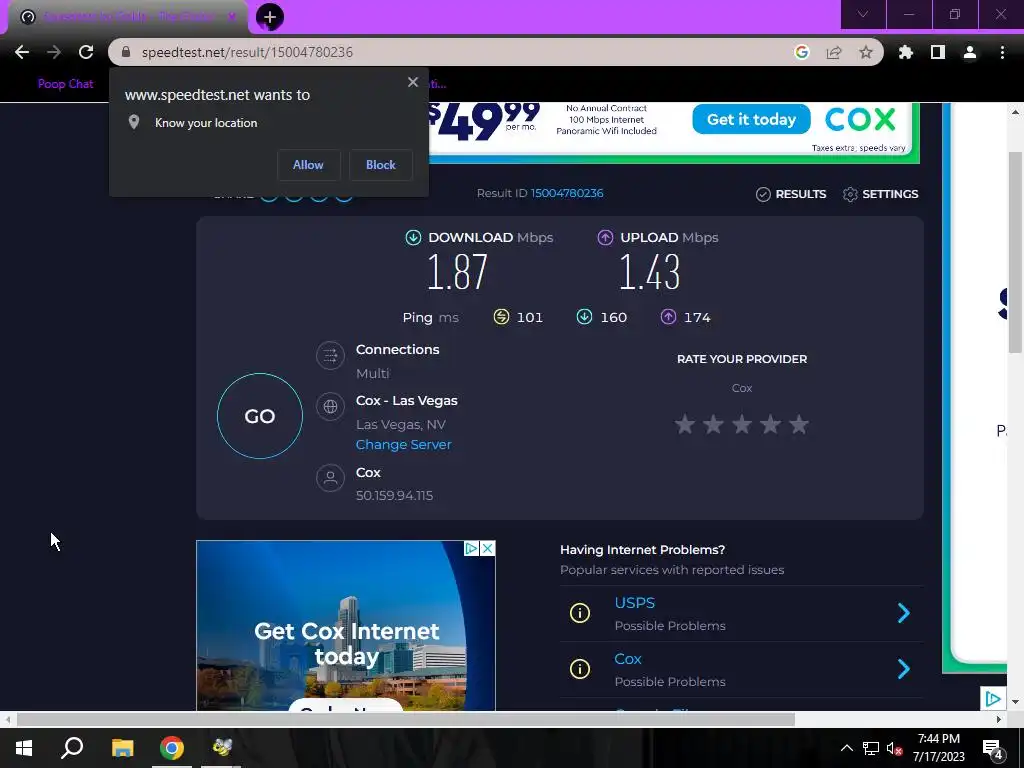Open the Poop Chat bookmark
1024x768 pixels.
pyautogui.click(x=65, y=84)
